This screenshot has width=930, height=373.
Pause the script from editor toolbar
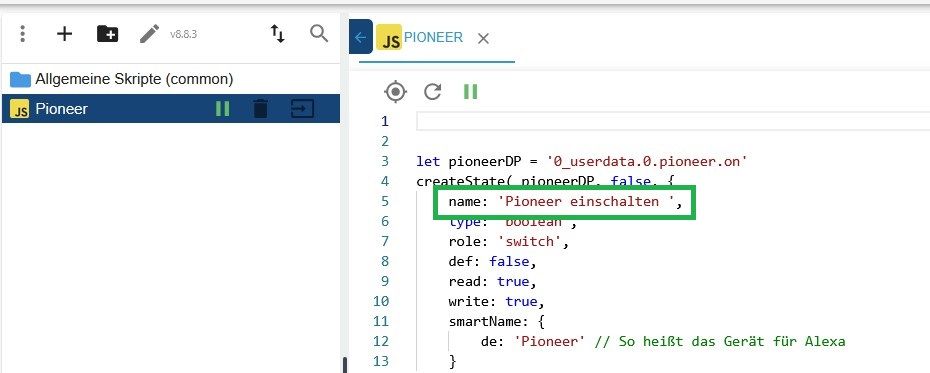(x=470, y=92)
